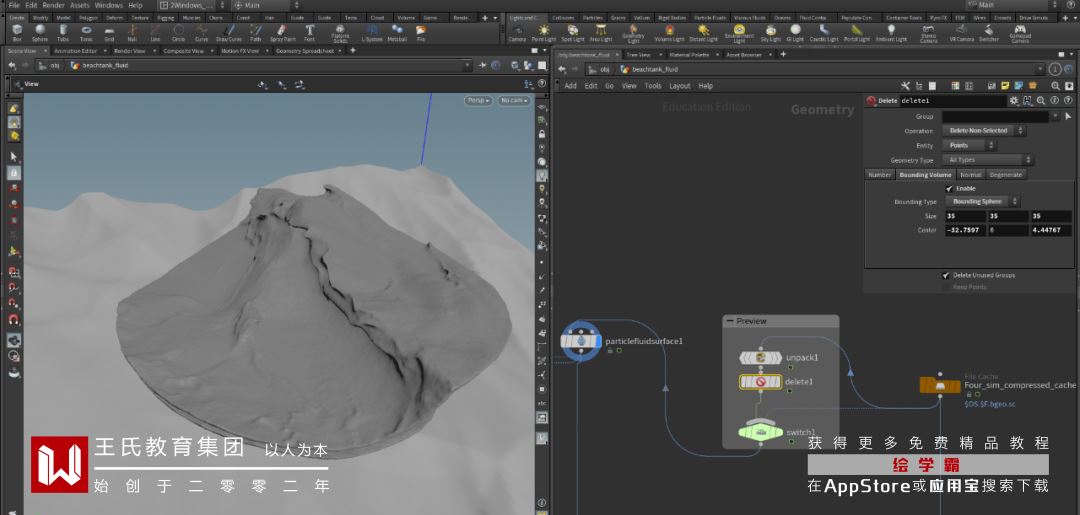1080x515 pixels.
Task: Switch to the Degenerate tab
Action: coord(1006,174)
